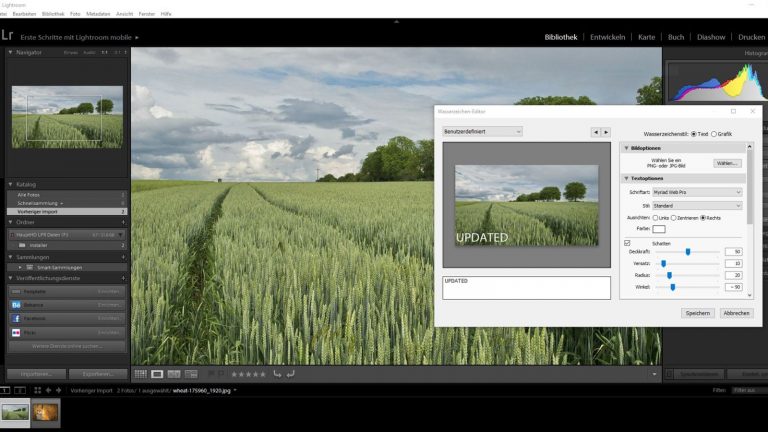Toggle the Schatten checkbox

click(x=627, y=243)
